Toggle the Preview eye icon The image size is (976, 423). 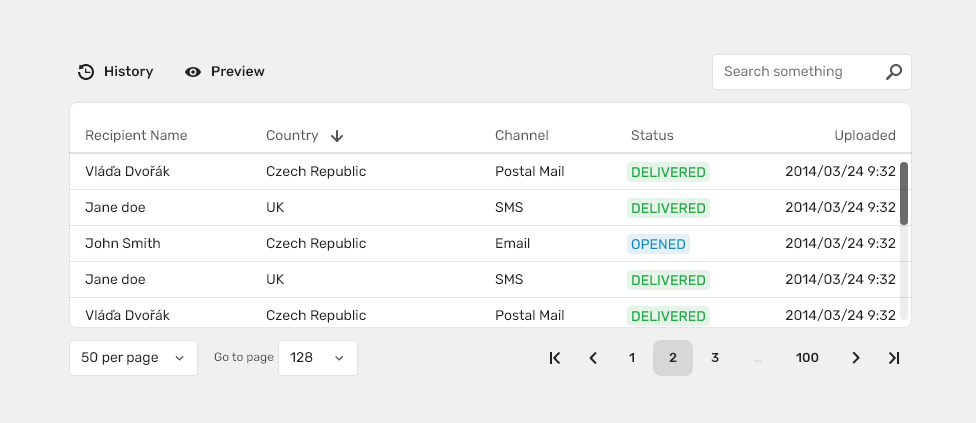pos(193,72)
